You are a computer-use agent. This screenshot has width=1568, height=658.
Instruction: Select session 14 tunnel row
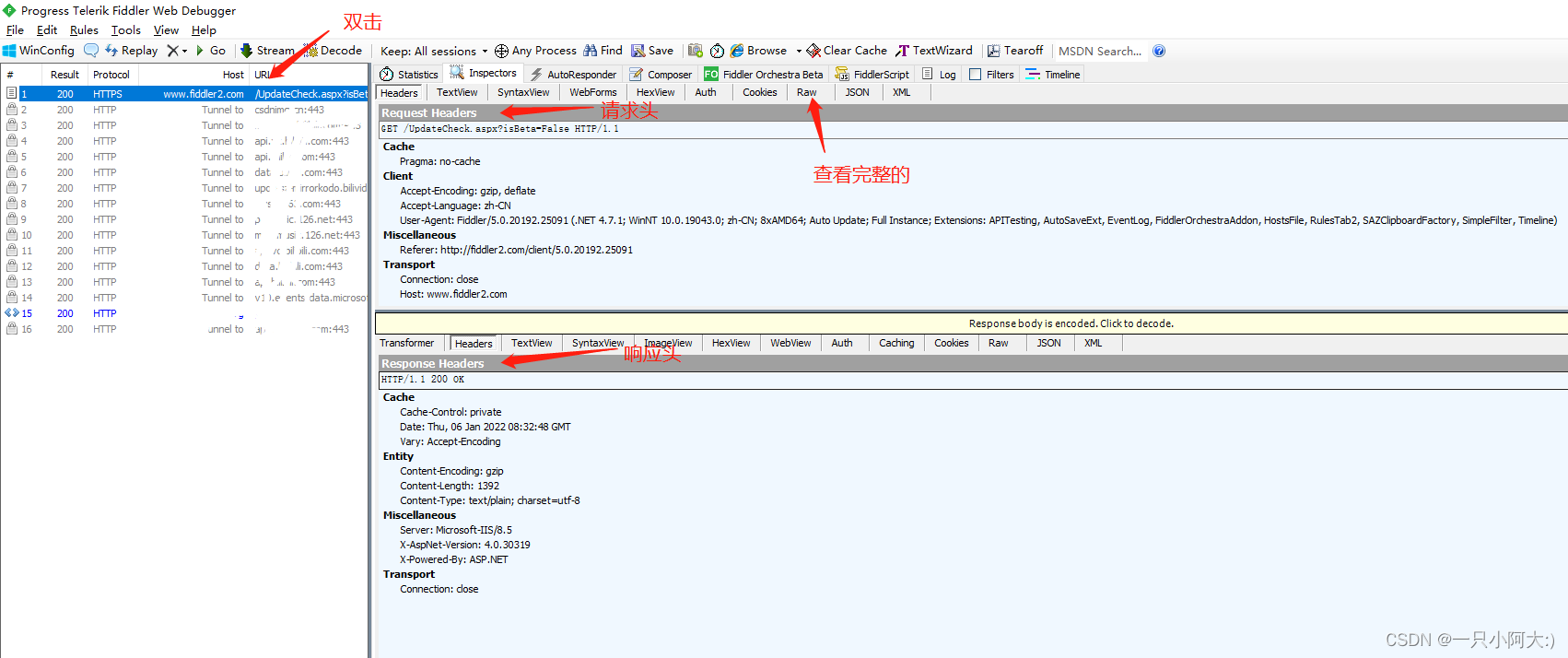point(184,298)
